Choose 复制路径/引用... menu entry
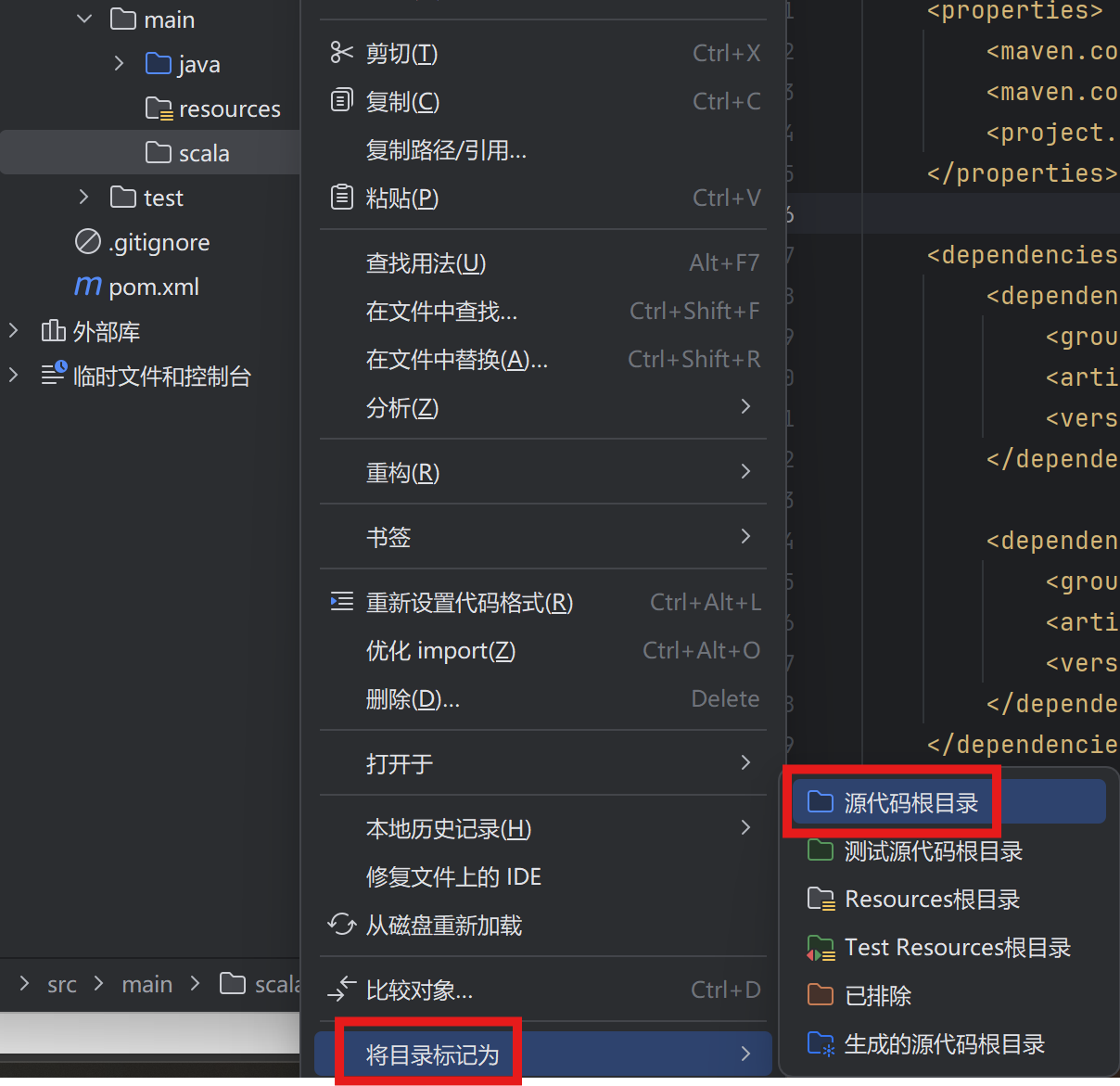Viewport: 1120px width, 1086px height. point(543,149)
